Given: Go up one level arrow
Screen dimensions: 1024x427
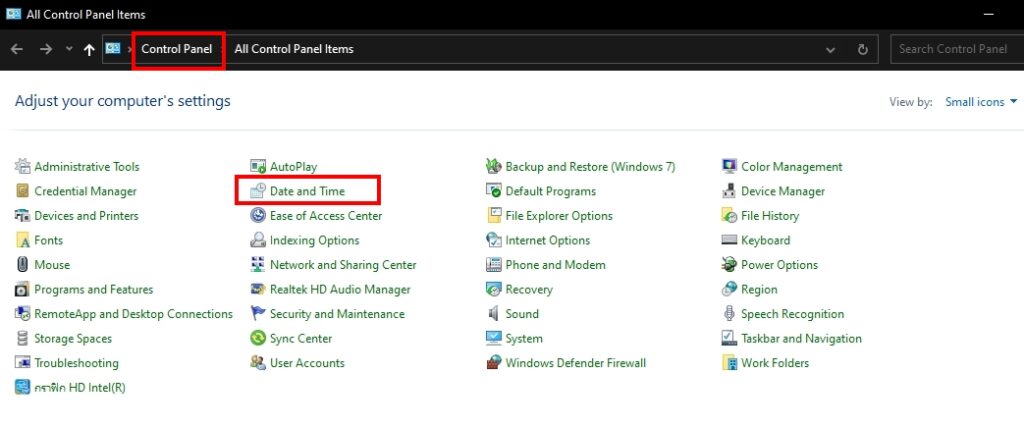Looking at the screenshot, I should pyautogui.click(x=89, y=49).
